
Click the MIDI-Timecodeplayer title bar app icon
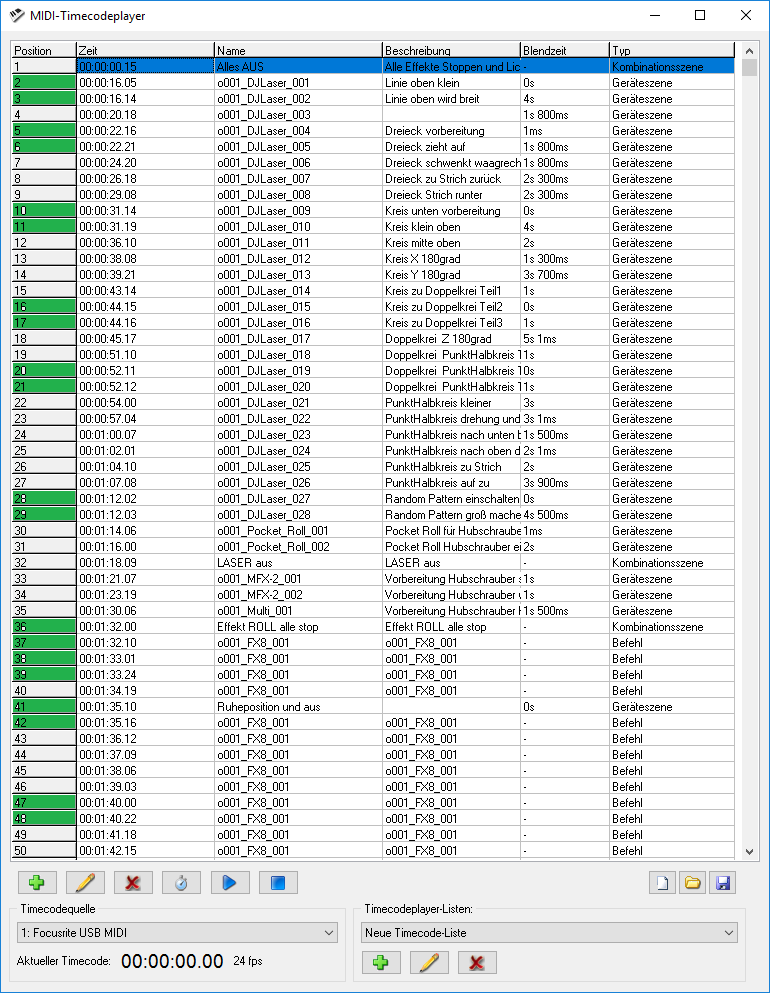pyautogui.click(x=17, y=15)
